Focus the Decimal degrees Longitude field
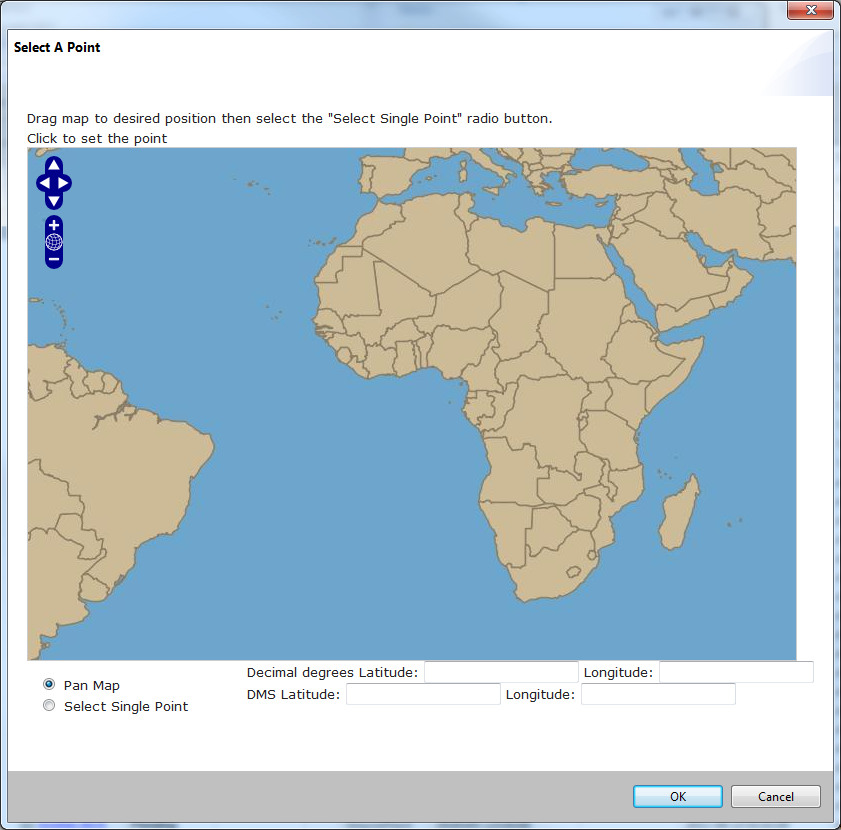 pos(736,672)
